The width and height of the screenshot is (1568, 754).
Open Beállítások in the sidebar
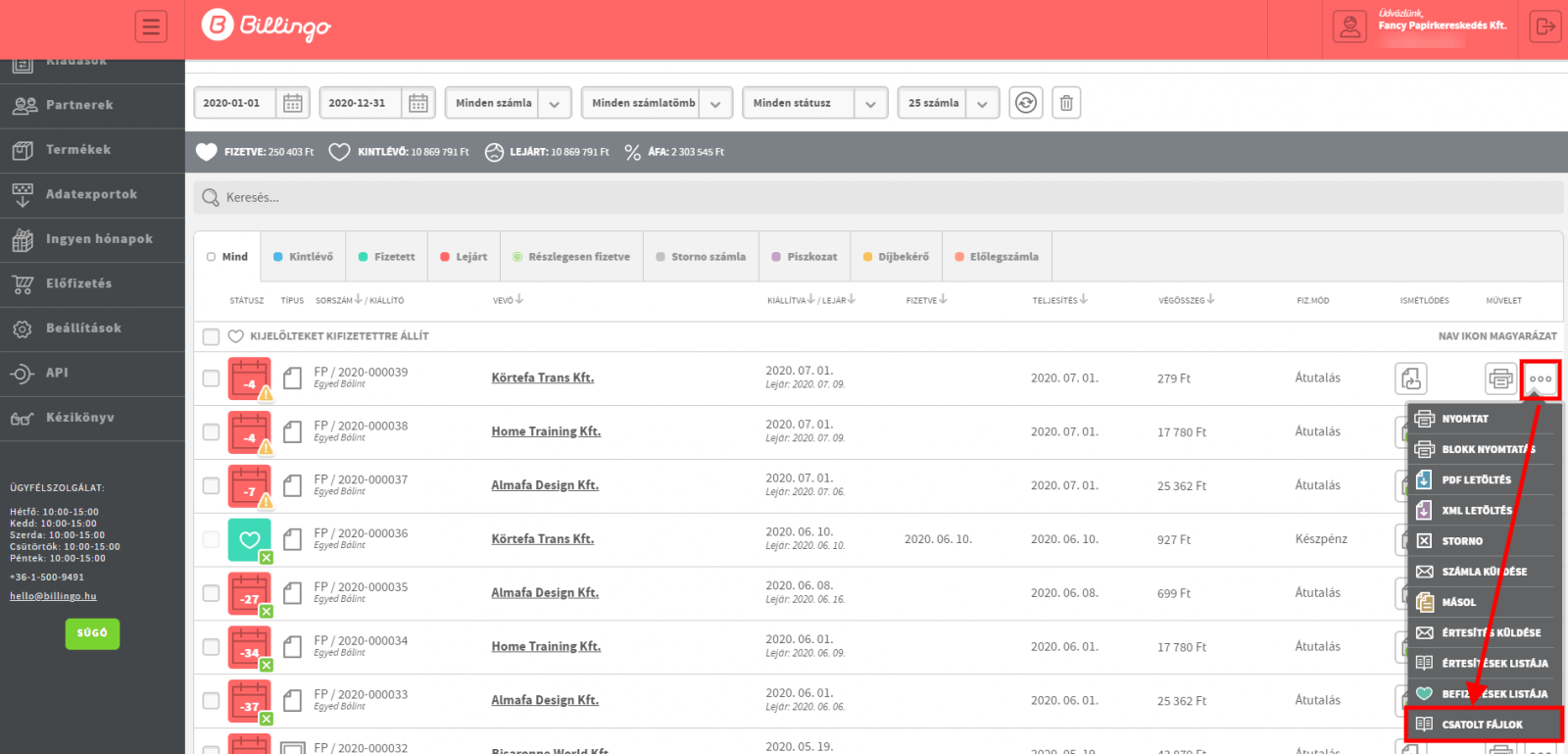pos(92,328)
